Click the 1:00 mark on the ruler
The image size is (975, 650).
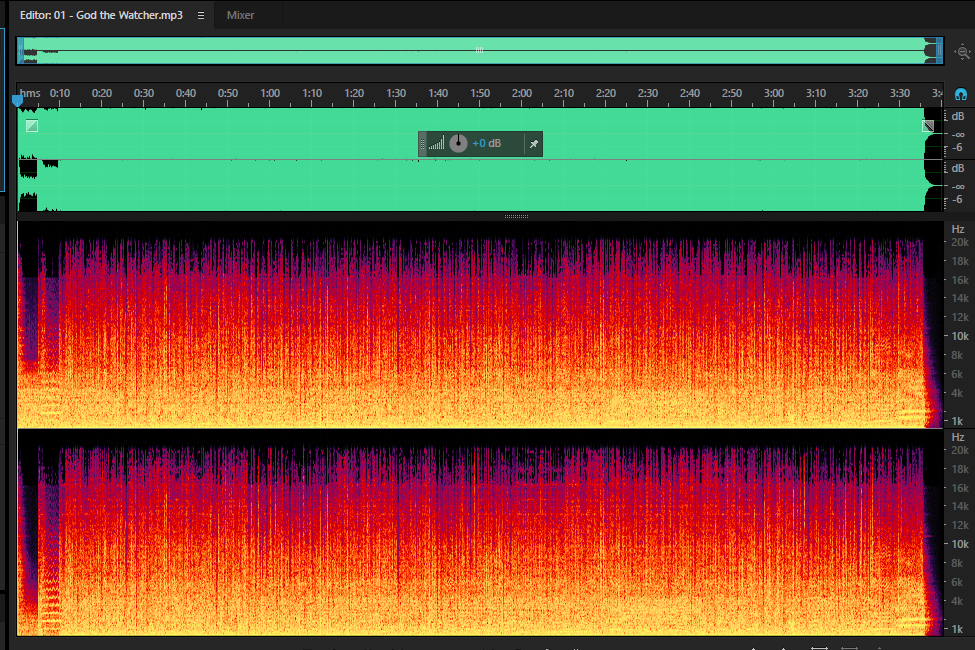[270, 93]
